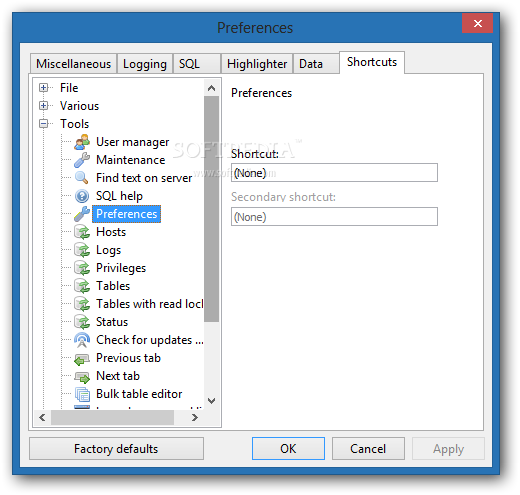
Task: Select Find text on server entry
Action: click(x=144, y=178)
